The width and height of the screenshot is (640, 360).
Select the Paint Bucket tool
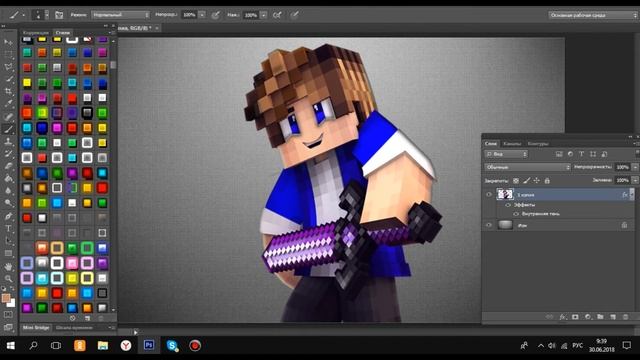tap(8, 178)
